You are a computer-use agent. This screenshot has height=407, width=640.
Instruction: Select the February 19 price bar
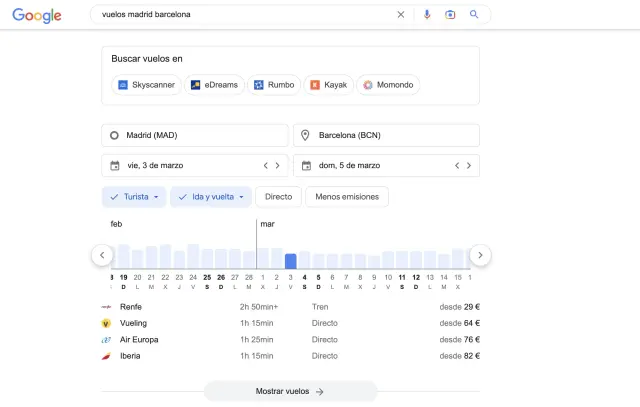124,256
